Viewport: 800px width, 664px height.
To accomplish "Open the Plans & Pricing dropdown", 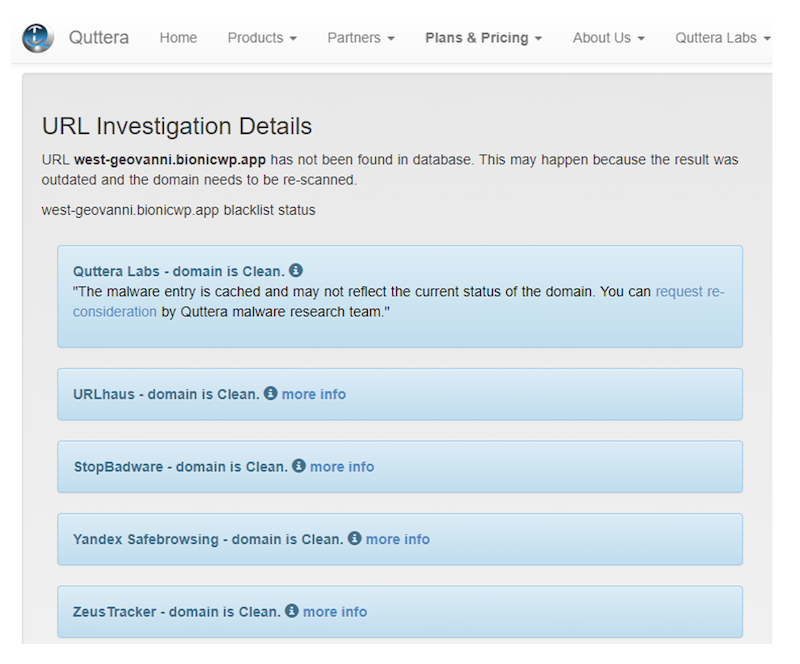I will point(483,38).
